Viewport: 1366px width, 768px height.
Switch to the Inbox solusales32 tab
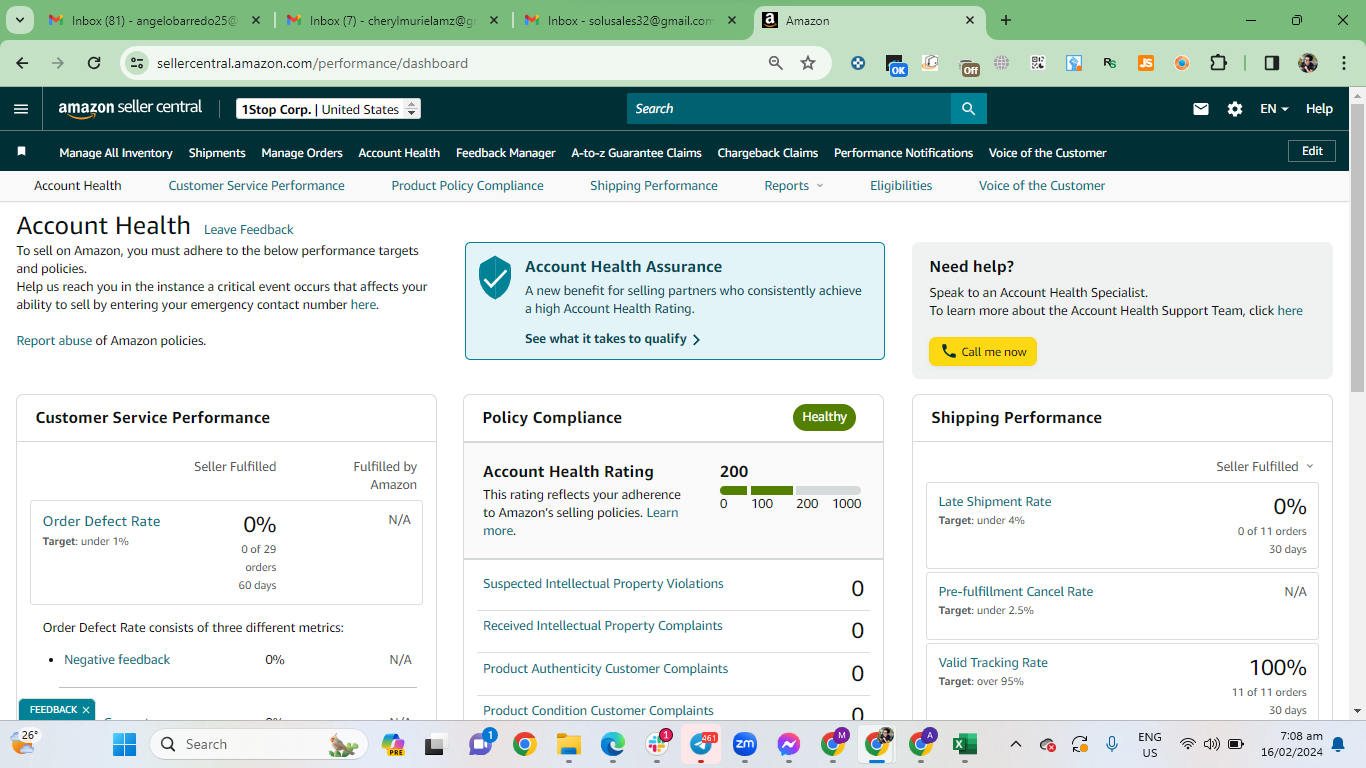coord(631,20)
